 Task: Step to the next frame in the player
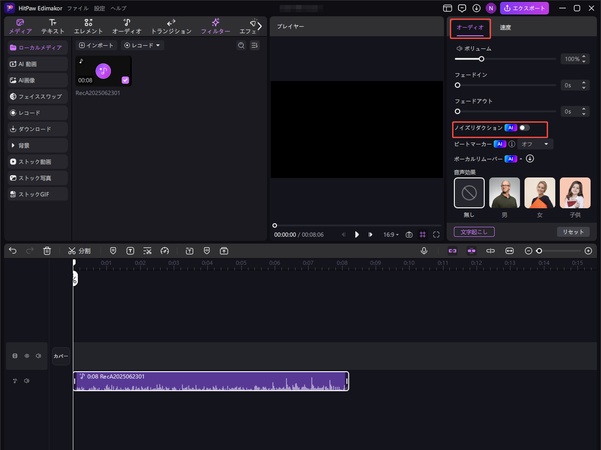point(370,235)
